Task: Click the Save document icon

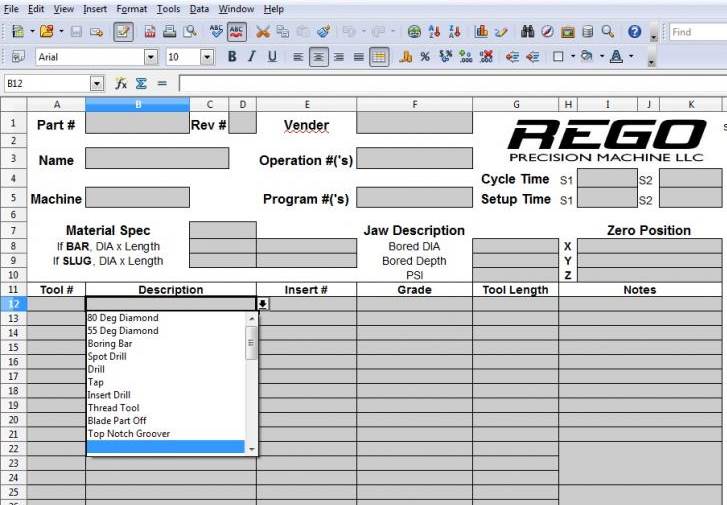Action: tap(76, 32)
